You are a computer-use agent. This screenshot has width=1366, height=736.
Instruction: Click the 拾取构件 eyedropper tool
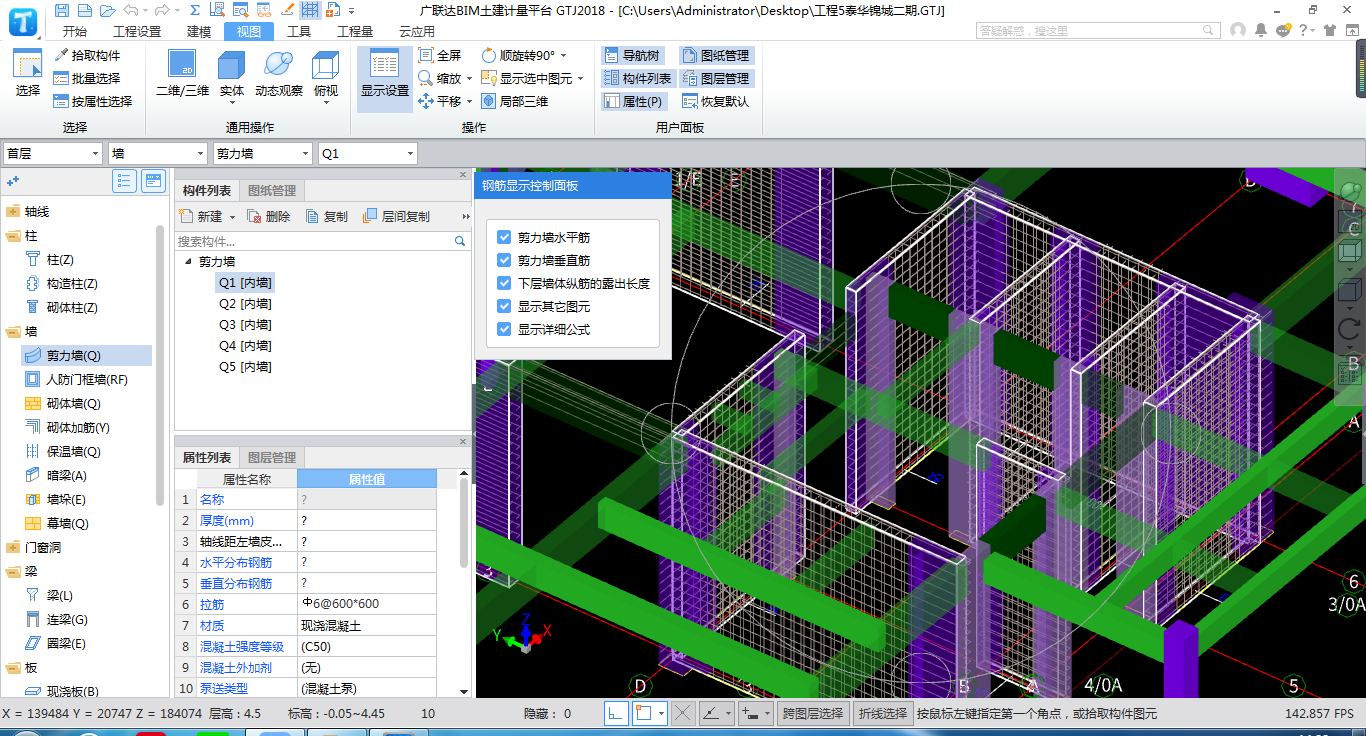(88, 55)
